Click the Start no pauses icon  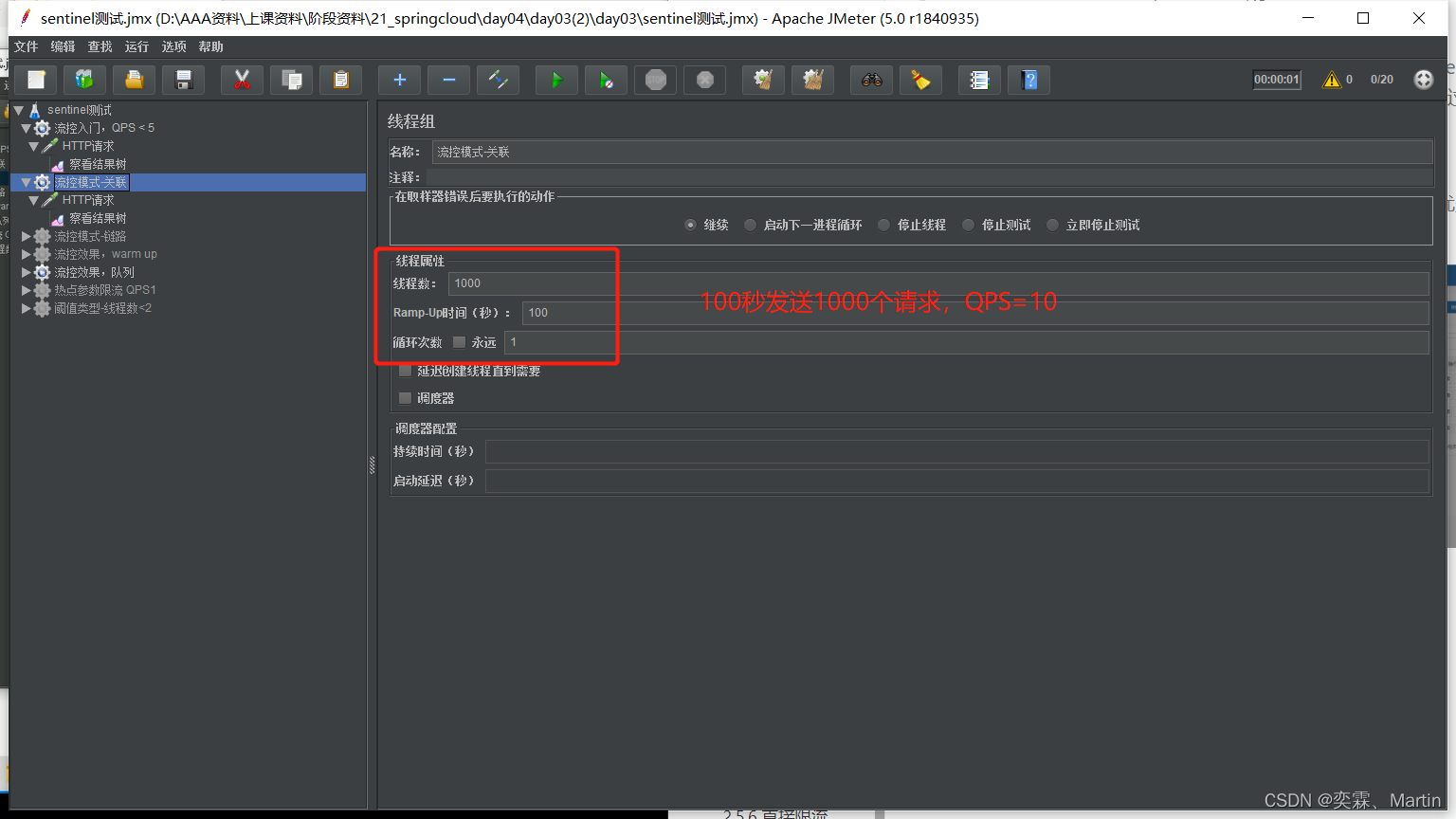click(606, 81)
